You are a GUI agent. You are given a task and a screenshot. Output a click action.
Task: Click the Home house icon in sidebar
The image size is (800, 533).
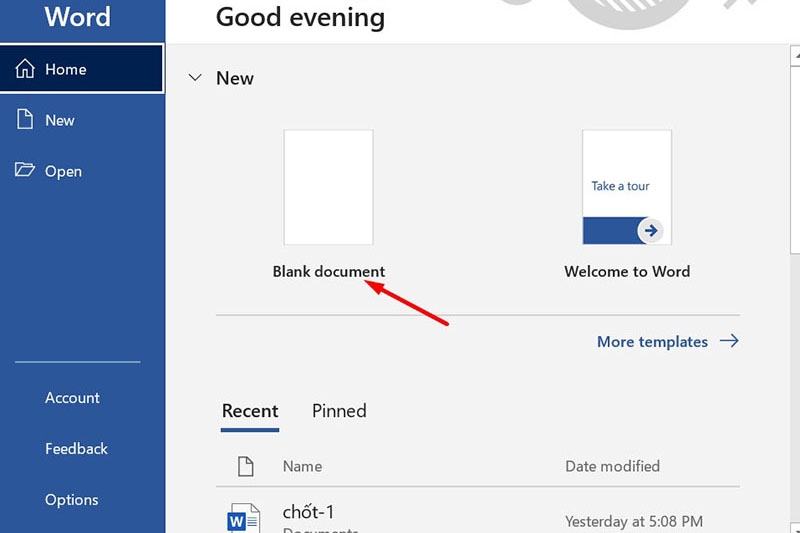(x=24, y=68)
